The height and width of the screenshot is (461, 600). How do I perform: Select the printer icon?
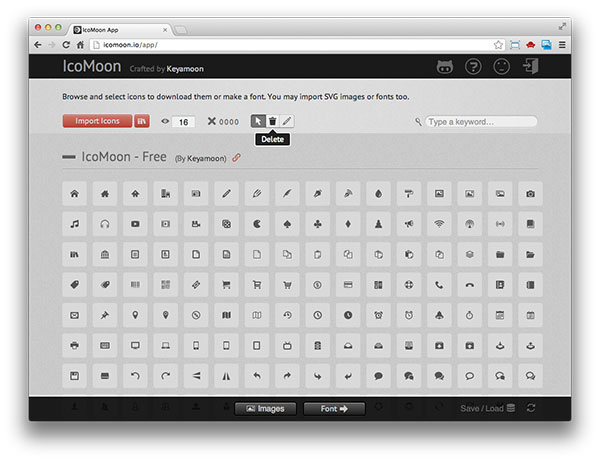click(x=75, y=345)
